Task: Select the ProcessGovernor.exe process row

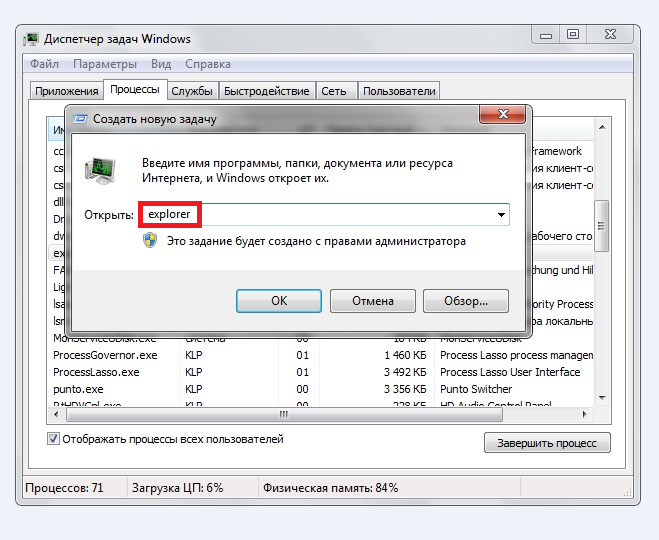Action: 320,356
